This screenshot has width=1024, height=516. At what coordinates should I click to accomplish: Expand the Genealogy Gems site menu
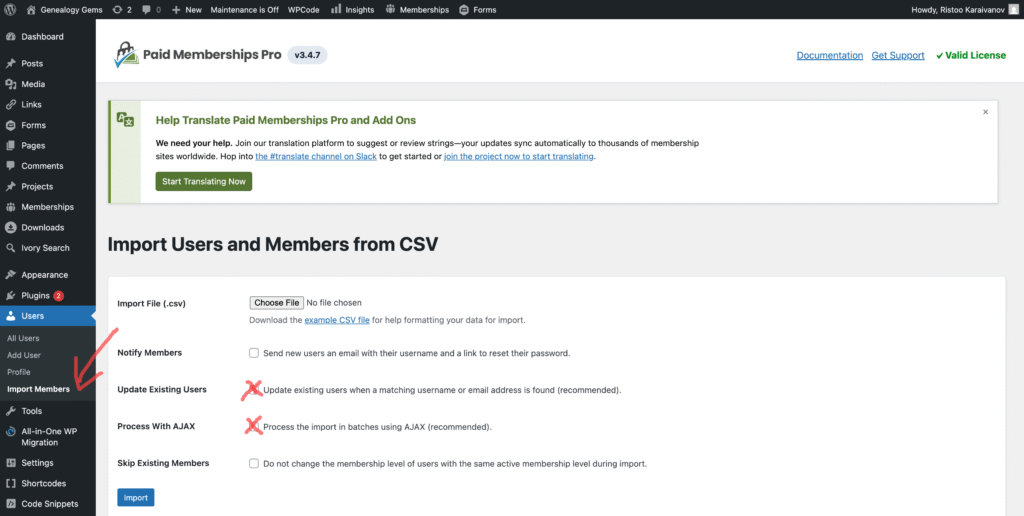[71, 9]
